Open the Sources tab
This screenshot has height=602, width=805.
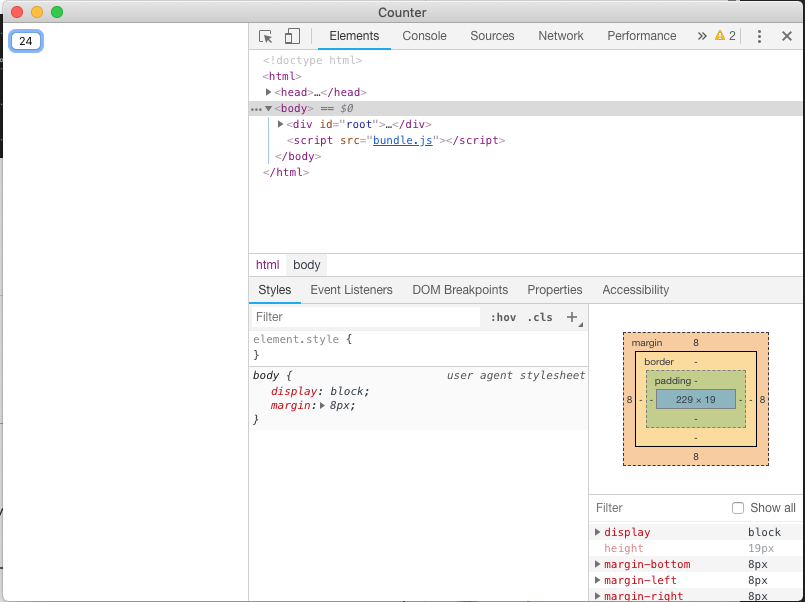492,36
